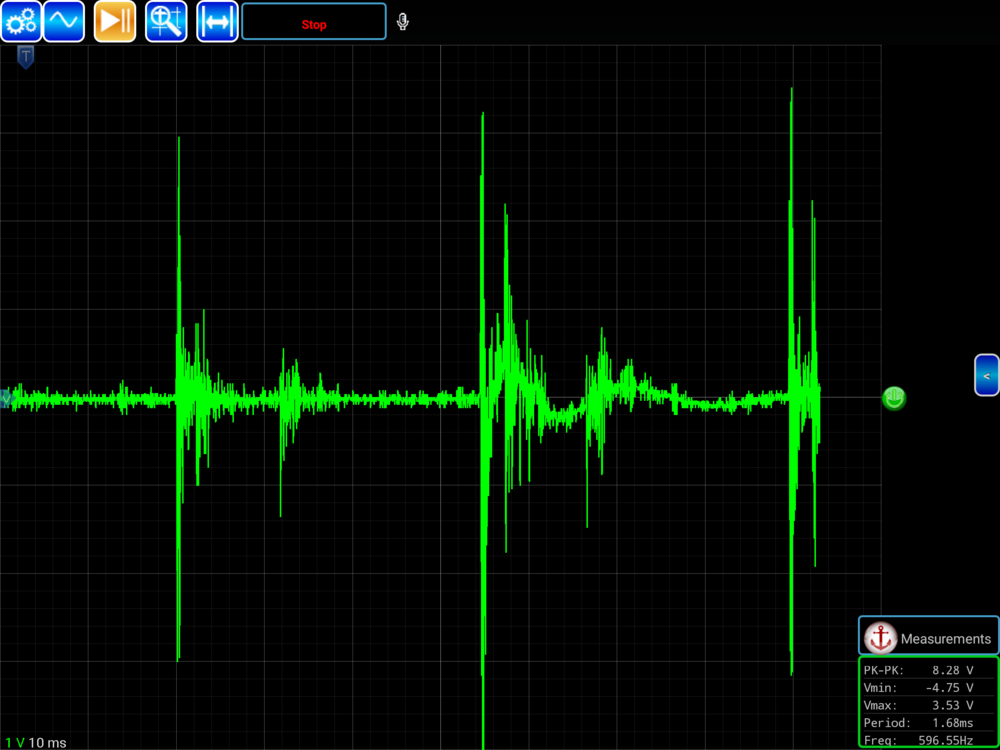The image size is (1000, 750).
Task: Select the Freq measurement row
Action: pos(928,740)
